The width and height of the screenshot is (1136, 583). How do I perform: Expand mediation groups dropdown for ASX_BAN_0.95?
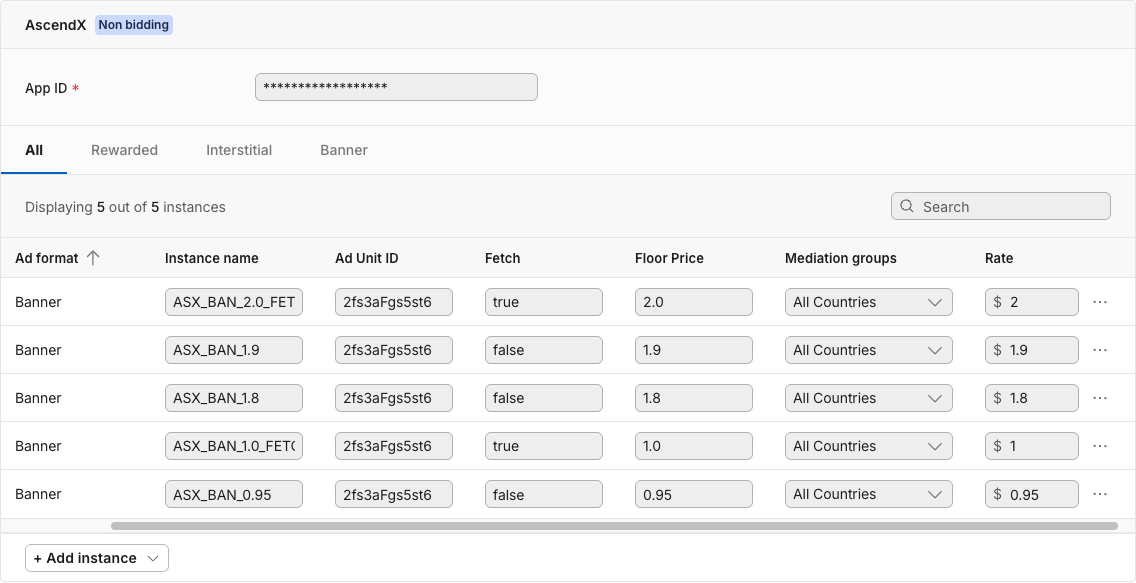pyautogui.click(x=868, y=494)
